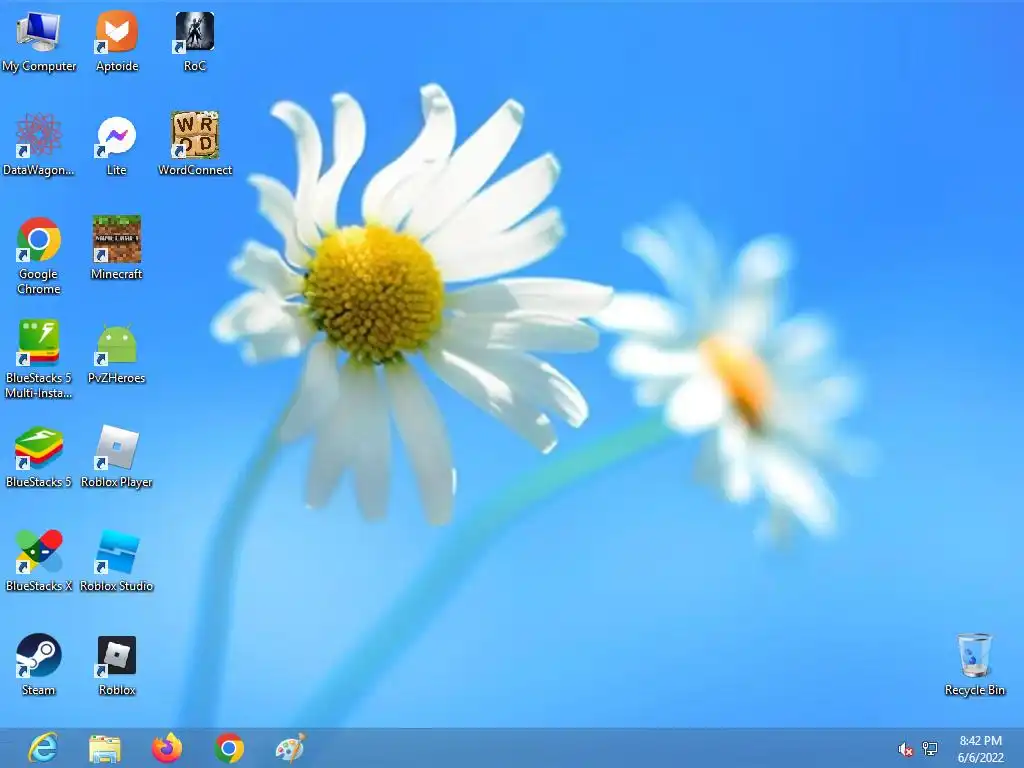Click the muted volume tray icon

[905, 749]
